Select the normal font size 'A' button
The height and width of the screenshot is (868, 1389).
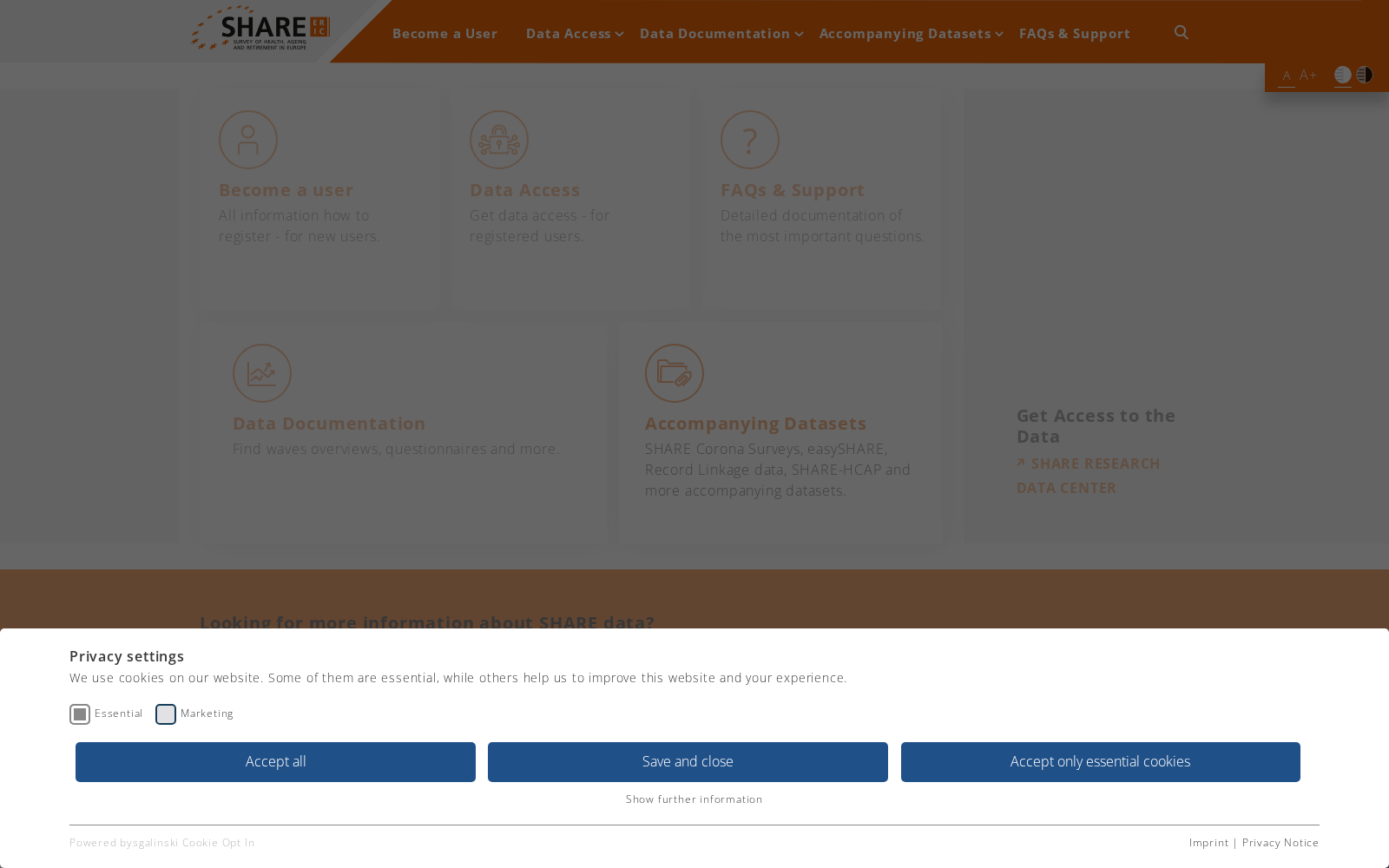(1287, 76)
